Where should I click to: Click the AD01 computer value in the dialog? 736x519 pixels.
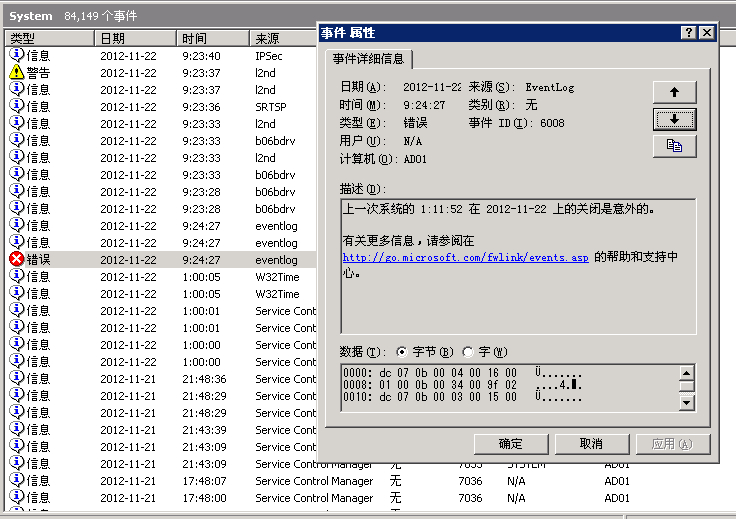(415, 160)
